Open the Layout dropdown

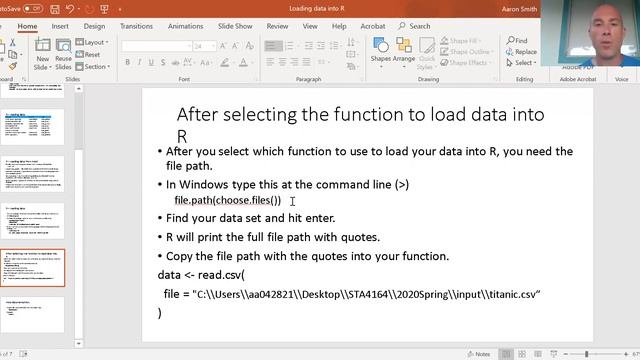[x=92, y=42]
